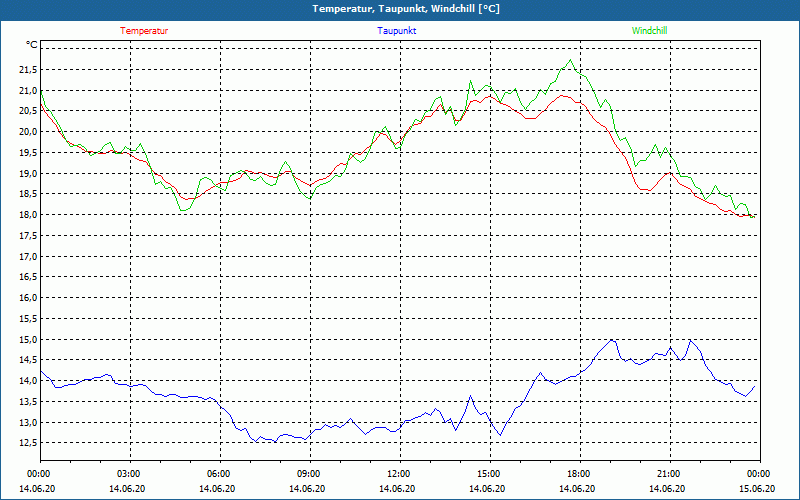Click the 20,0 y-axis value

[x=28, y=132]
